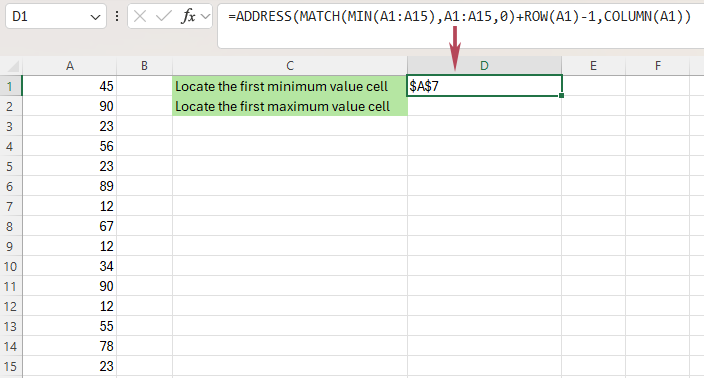The height and width of the screenshot is (378, 704).
Task: Click cell A4 containing 56
Action: pyautogui.click(x=70, y=146)
